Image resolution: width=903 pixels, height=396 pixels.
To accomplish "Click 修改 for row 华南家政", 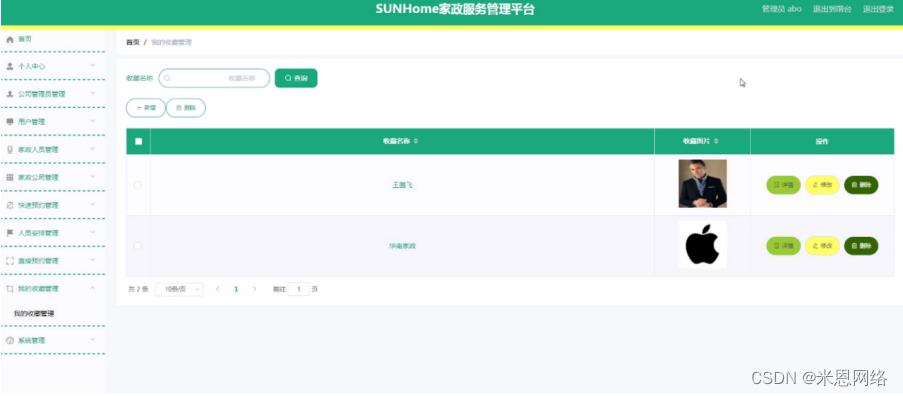I will 822,246.
